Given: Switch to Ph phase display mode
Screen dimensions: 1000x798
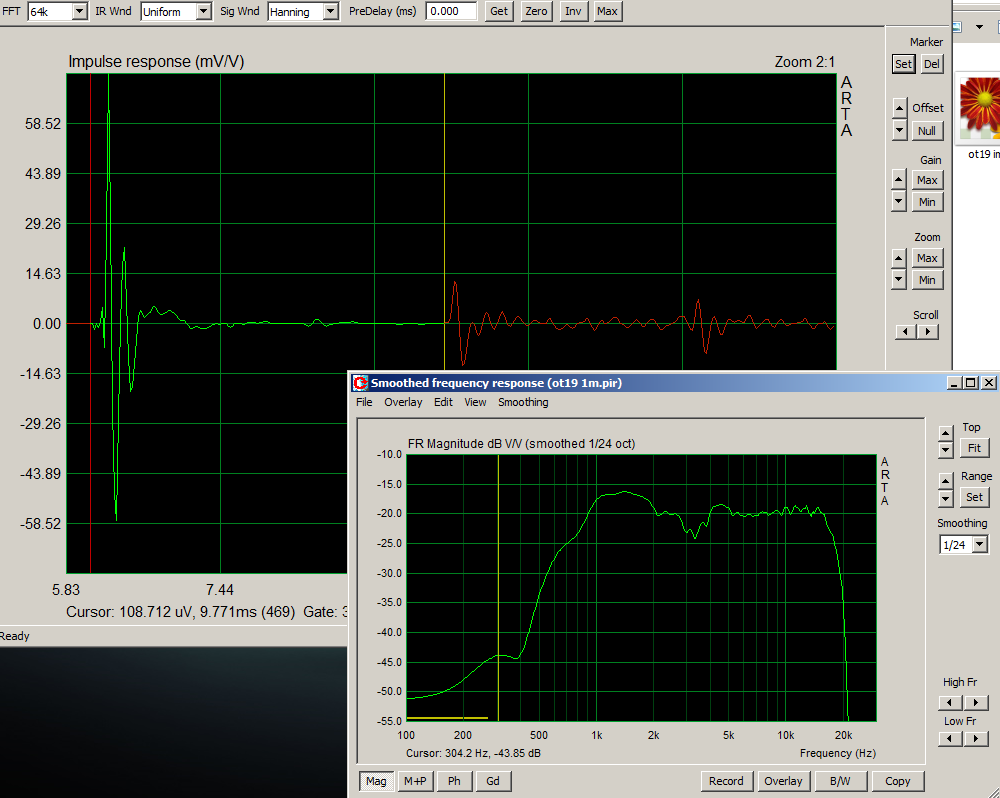Looking at the screenshot, I should pos(454,781).
